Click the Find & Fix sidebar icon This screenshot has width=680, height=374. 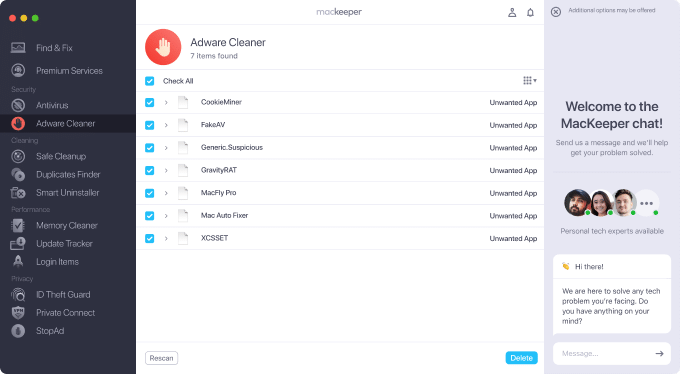[18, 48]
